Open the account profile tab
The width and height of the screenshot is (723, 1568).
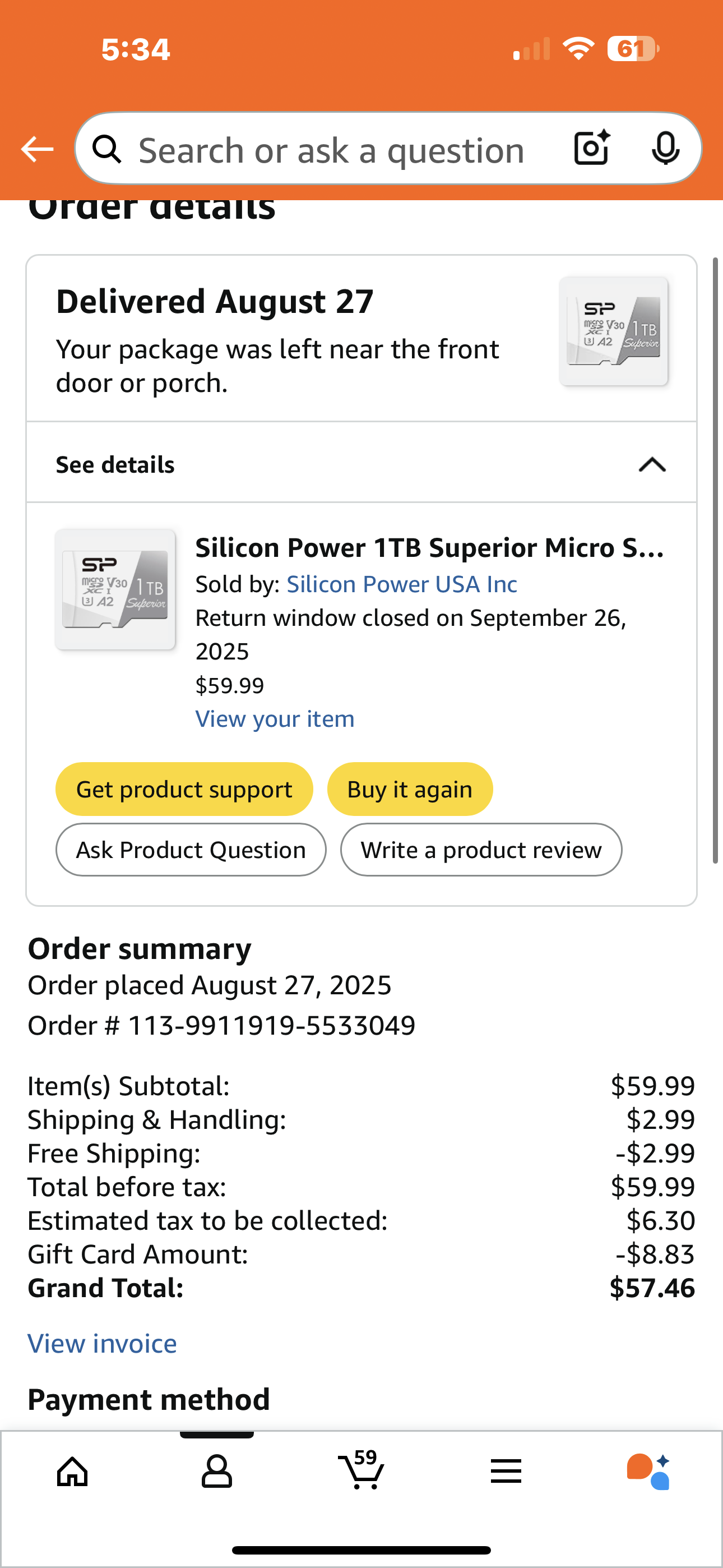click(217, 1472)
